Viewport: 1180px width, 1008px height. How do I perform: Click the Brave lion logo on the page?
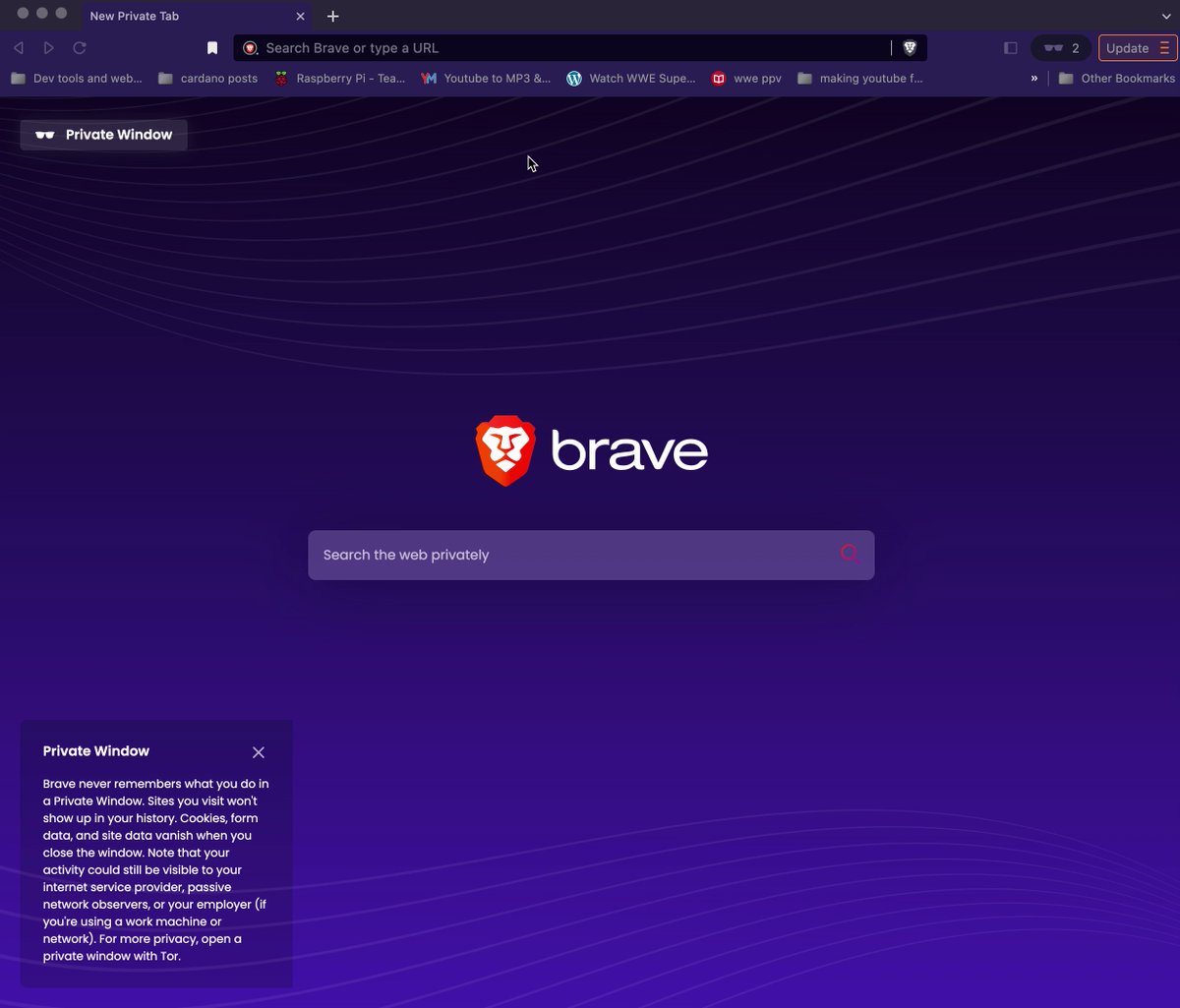[x=505, y=450]
